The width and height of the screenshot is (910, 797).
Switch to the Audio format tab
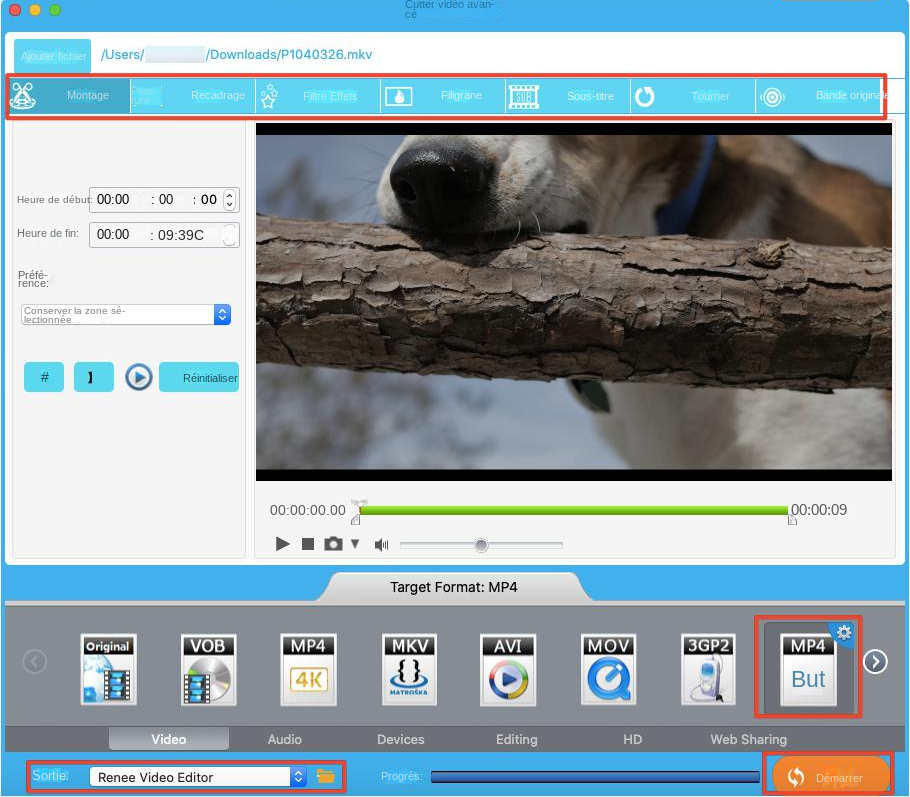coord(284,739)
